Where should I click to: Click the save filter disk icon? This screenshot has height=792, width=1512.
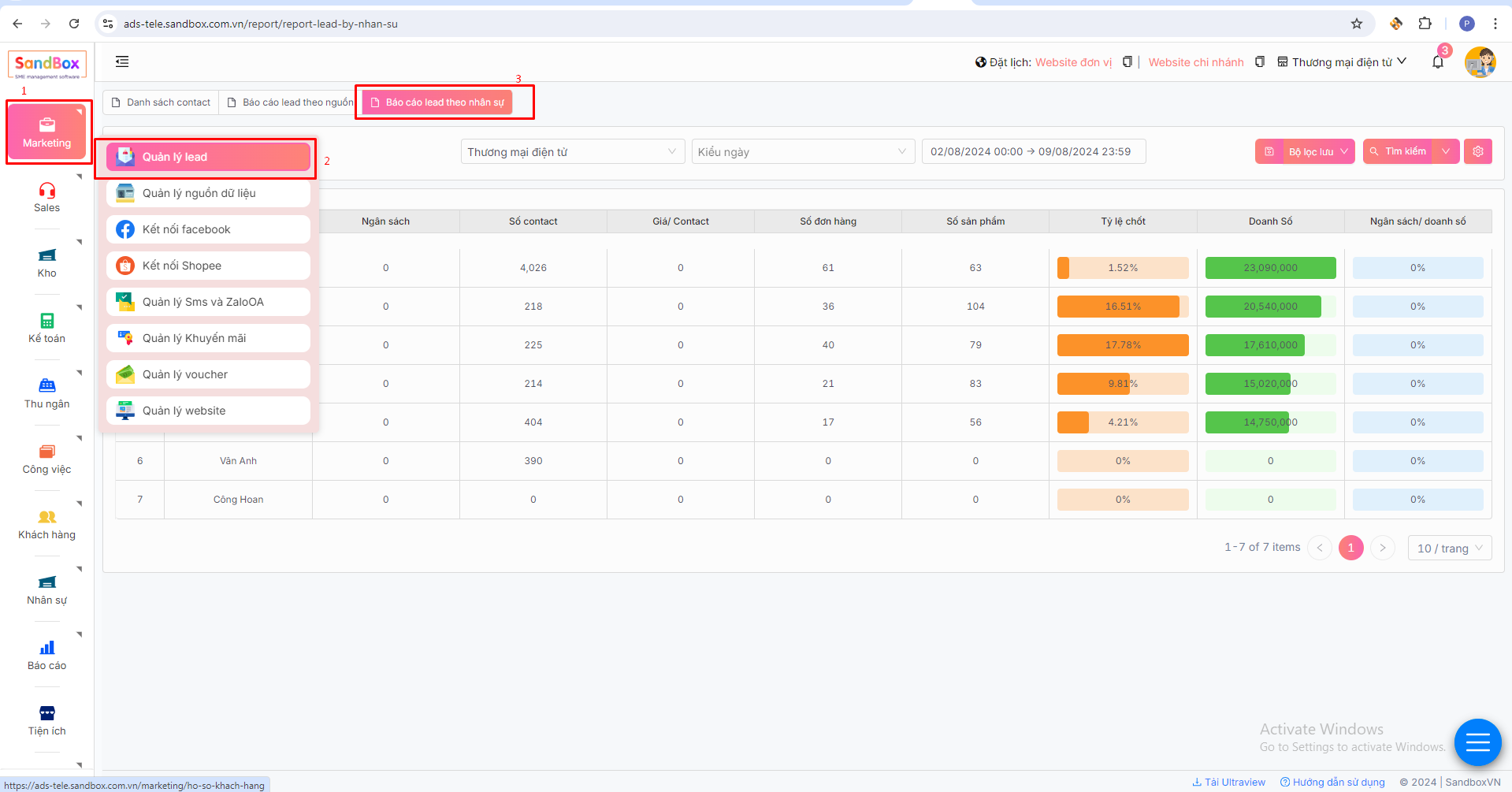(1269, 151)
